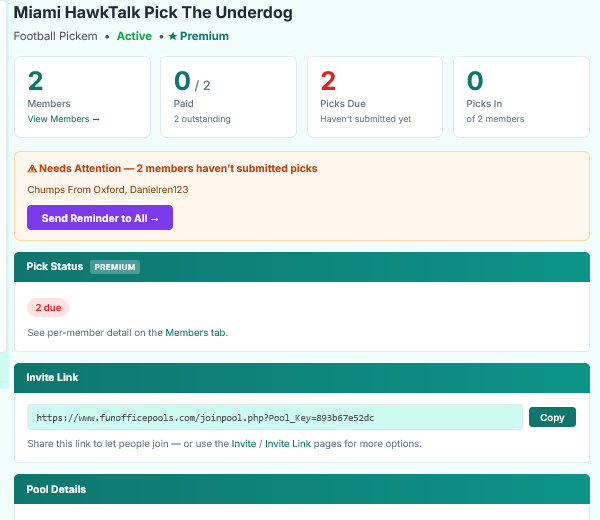
Task: Click the Picks In stat card
Action: [x=521, y=97]
